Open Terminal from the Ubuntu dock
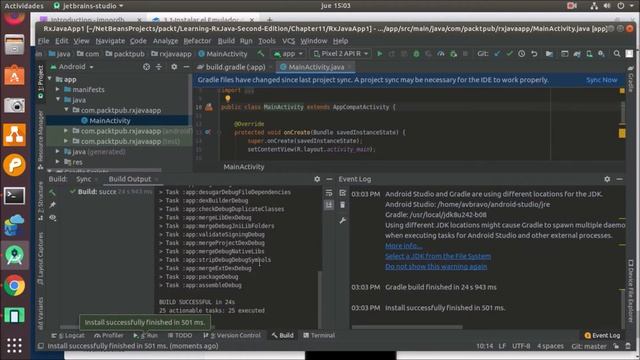640x360 pixels. tap(14, 196)
